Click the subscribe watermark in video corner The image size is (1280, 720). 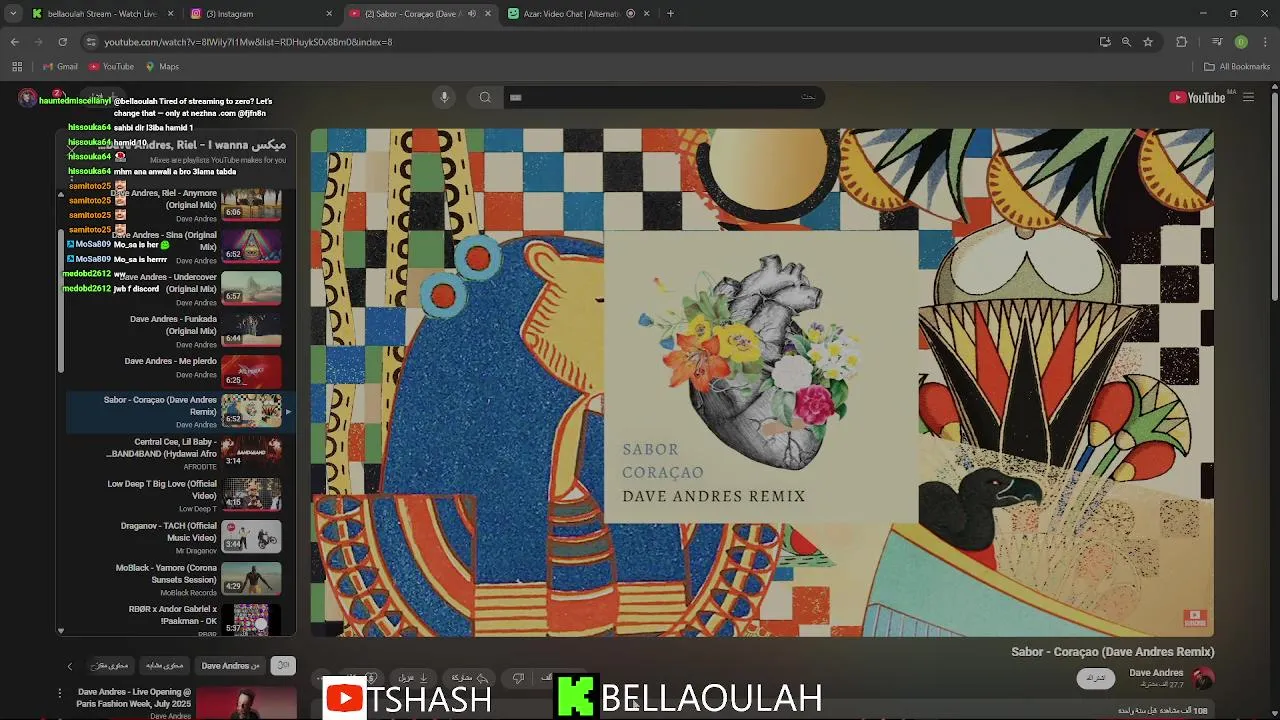click(x=1195, y=618)
